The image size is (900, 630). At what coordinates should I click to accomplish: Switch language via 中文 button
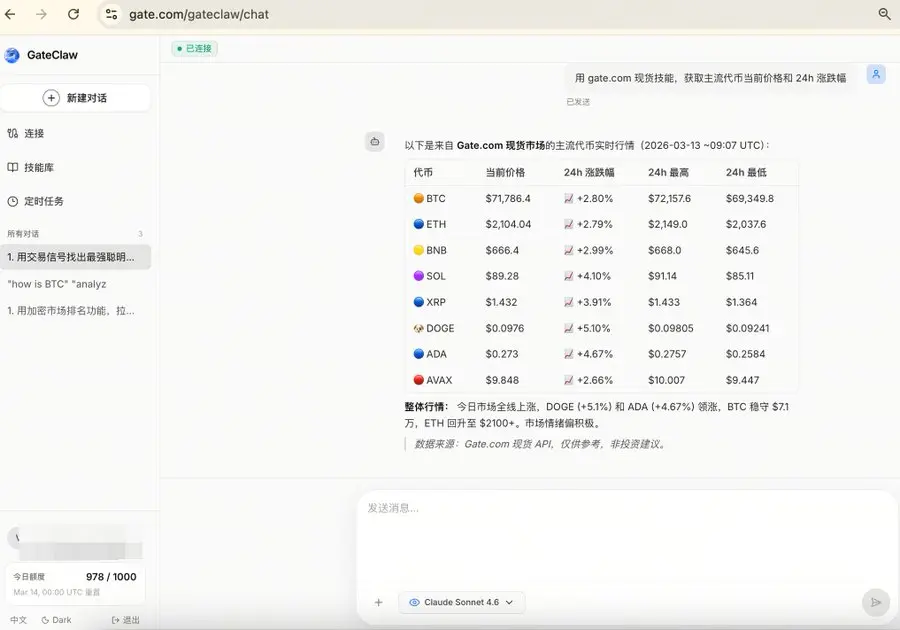coord(18,620)
